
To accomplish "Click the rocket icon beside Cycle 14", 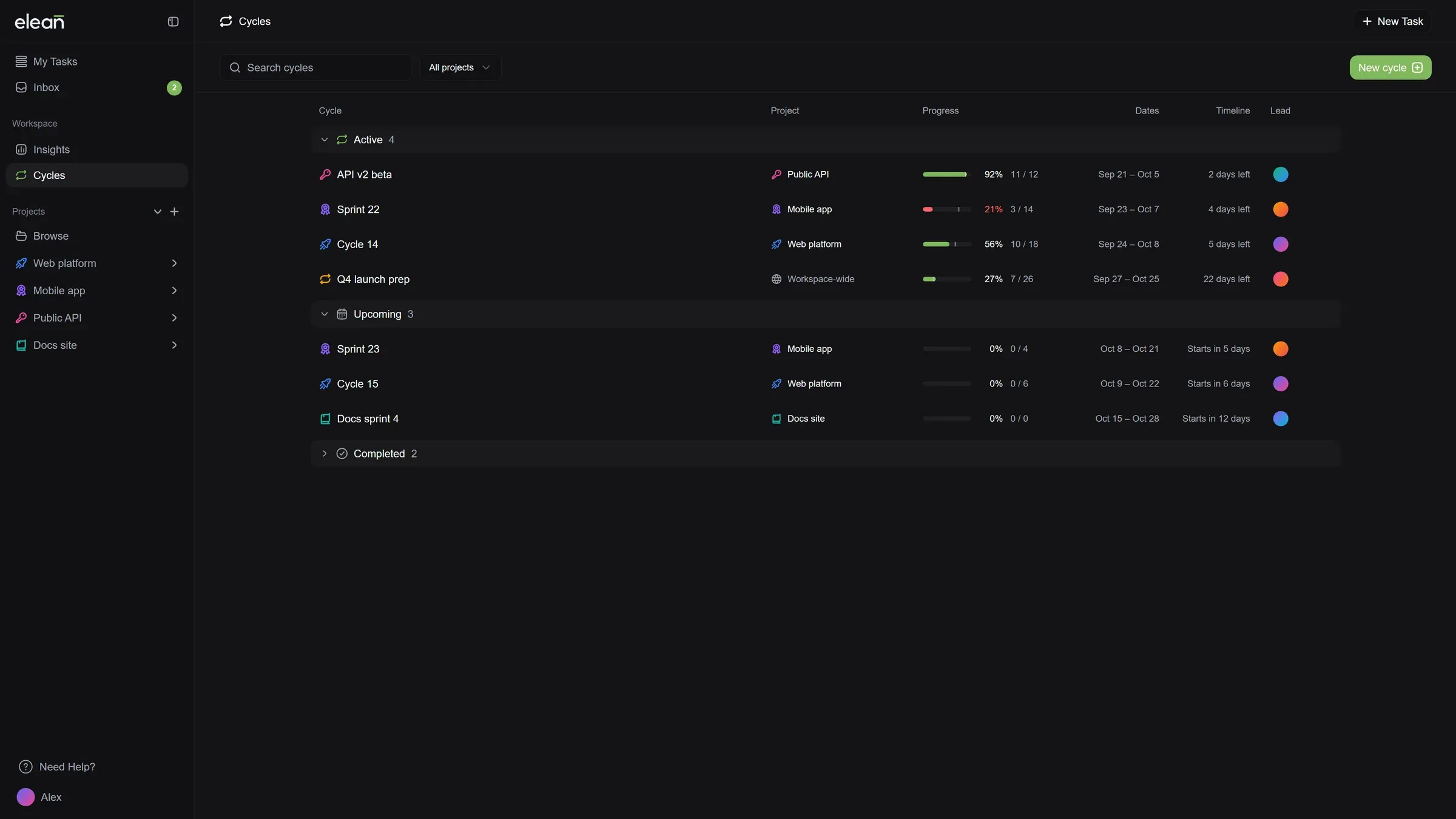I will coord(325,244).
